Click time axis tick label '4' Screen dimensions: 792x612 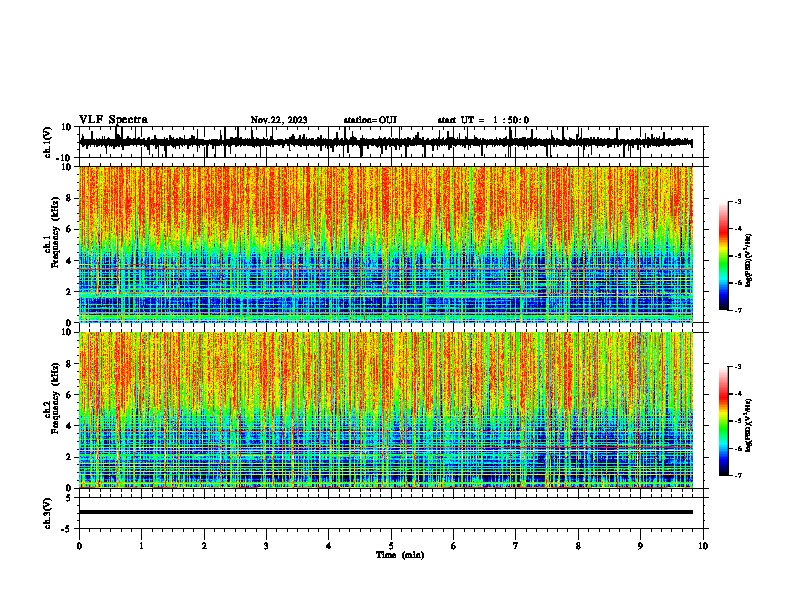329,546
